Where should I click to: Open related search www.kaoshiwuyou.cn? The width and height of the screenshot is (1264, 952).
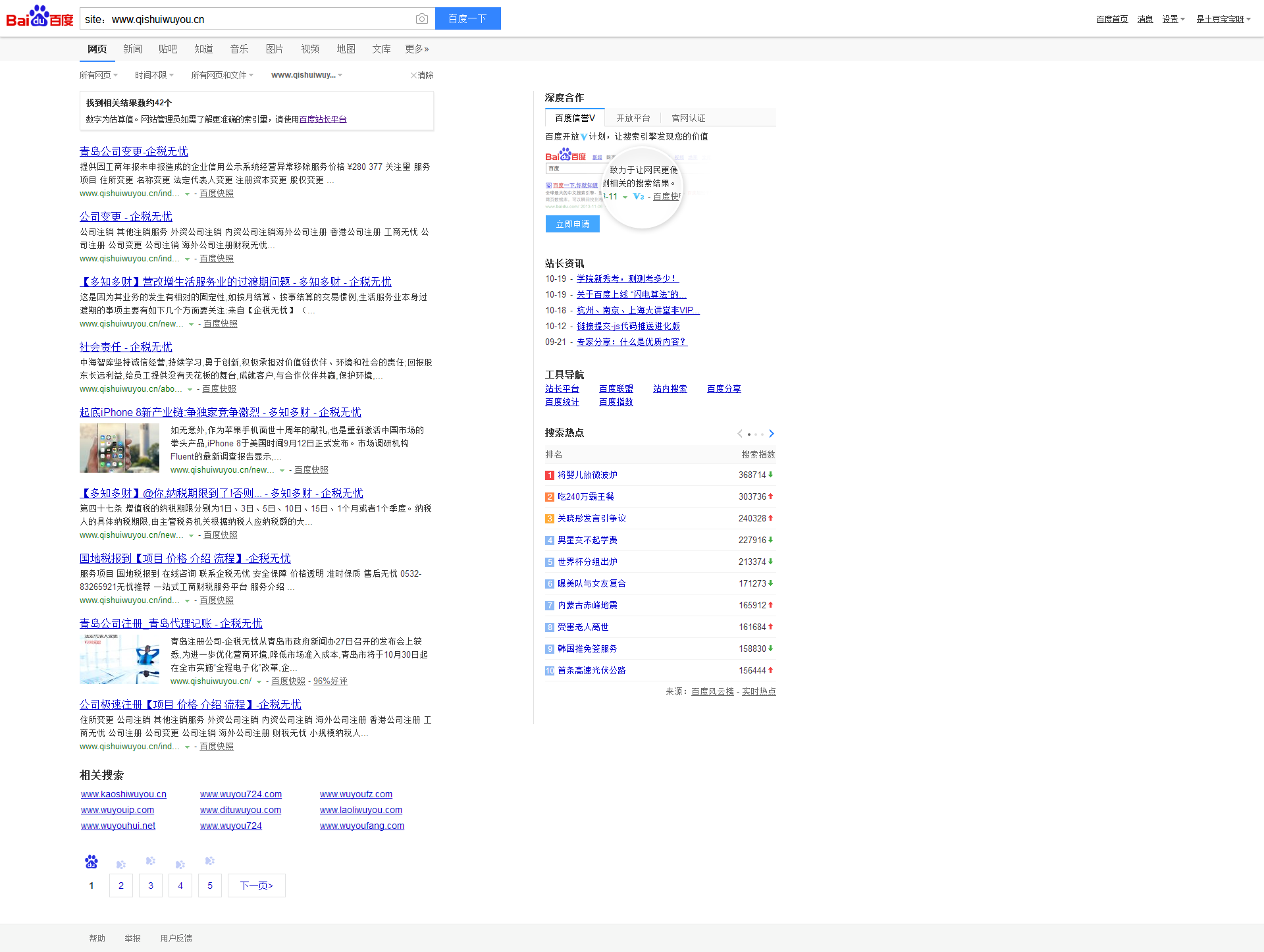124,795
